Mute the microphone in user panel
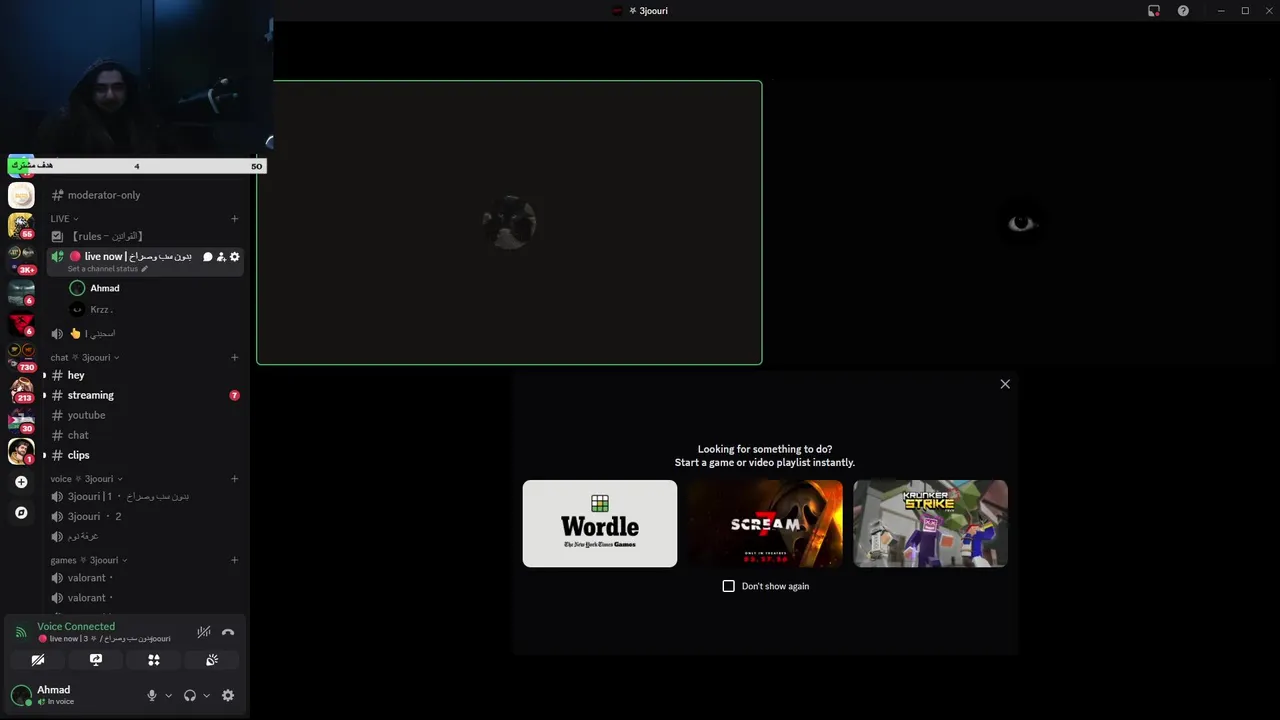Viewport: 1280px width, 720px height. [x=152, y=695]
